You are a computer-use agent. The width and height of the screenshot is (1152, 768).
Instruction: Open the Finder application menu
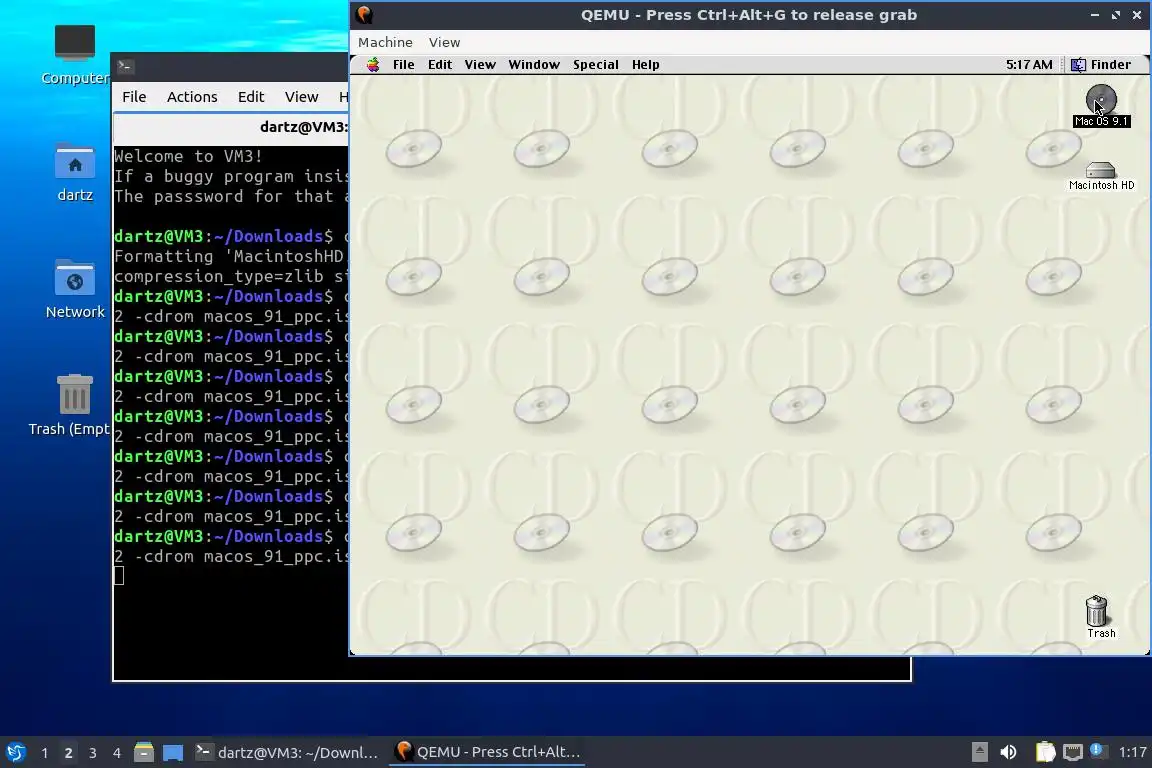(1101, 65)
